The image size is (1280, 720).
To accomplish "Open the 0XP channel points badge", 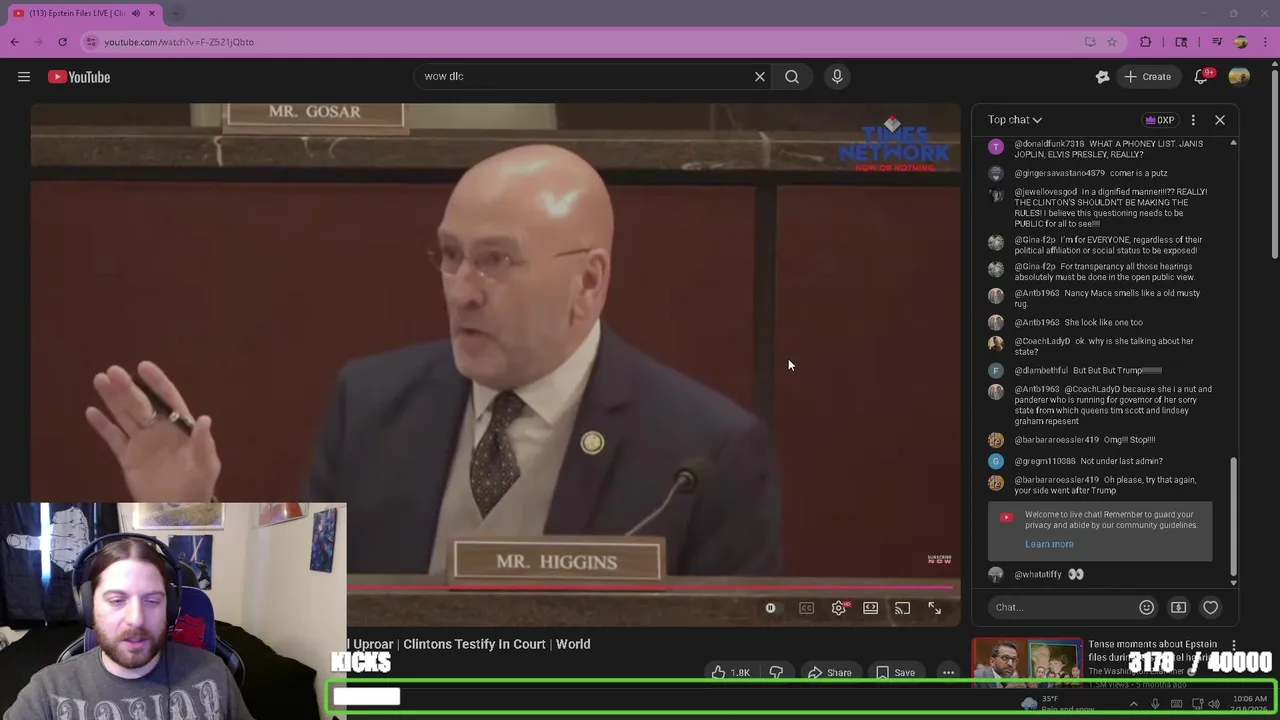I will pyautogui.click(x=1160, y=120).
